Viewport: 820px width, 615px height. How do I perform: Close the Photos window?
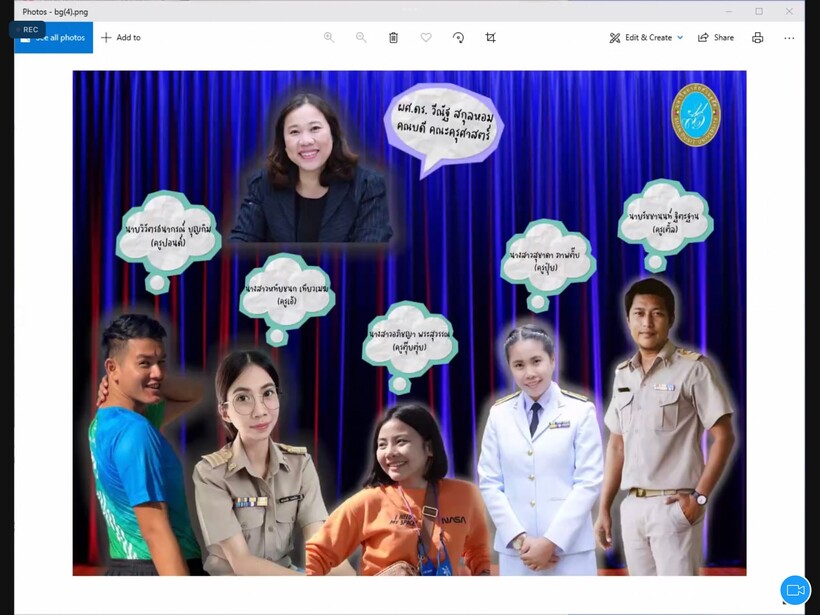click(x=789, y=11)
